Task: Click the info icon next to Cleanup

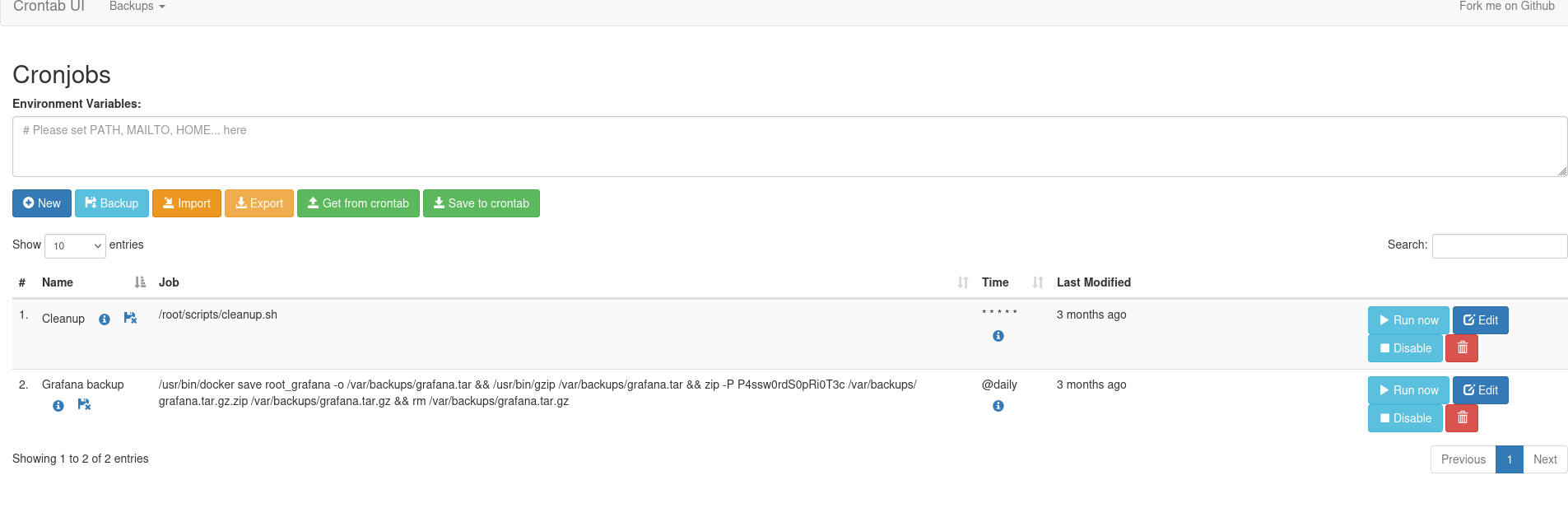Action: [105, 319]
